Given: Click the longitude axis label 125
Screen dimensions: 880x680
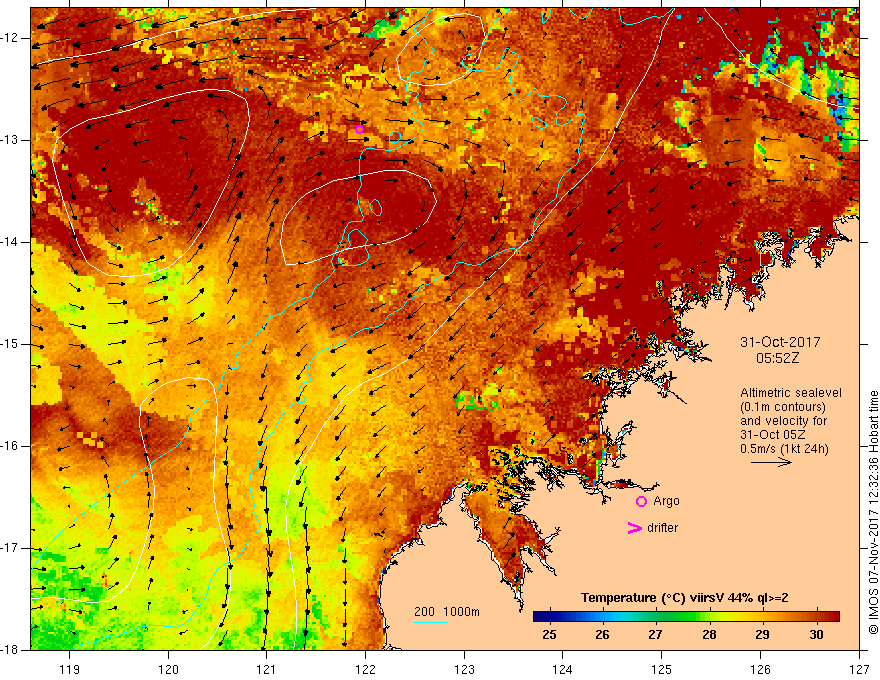Looking at the screenshot, I should (x=662, y=669).
